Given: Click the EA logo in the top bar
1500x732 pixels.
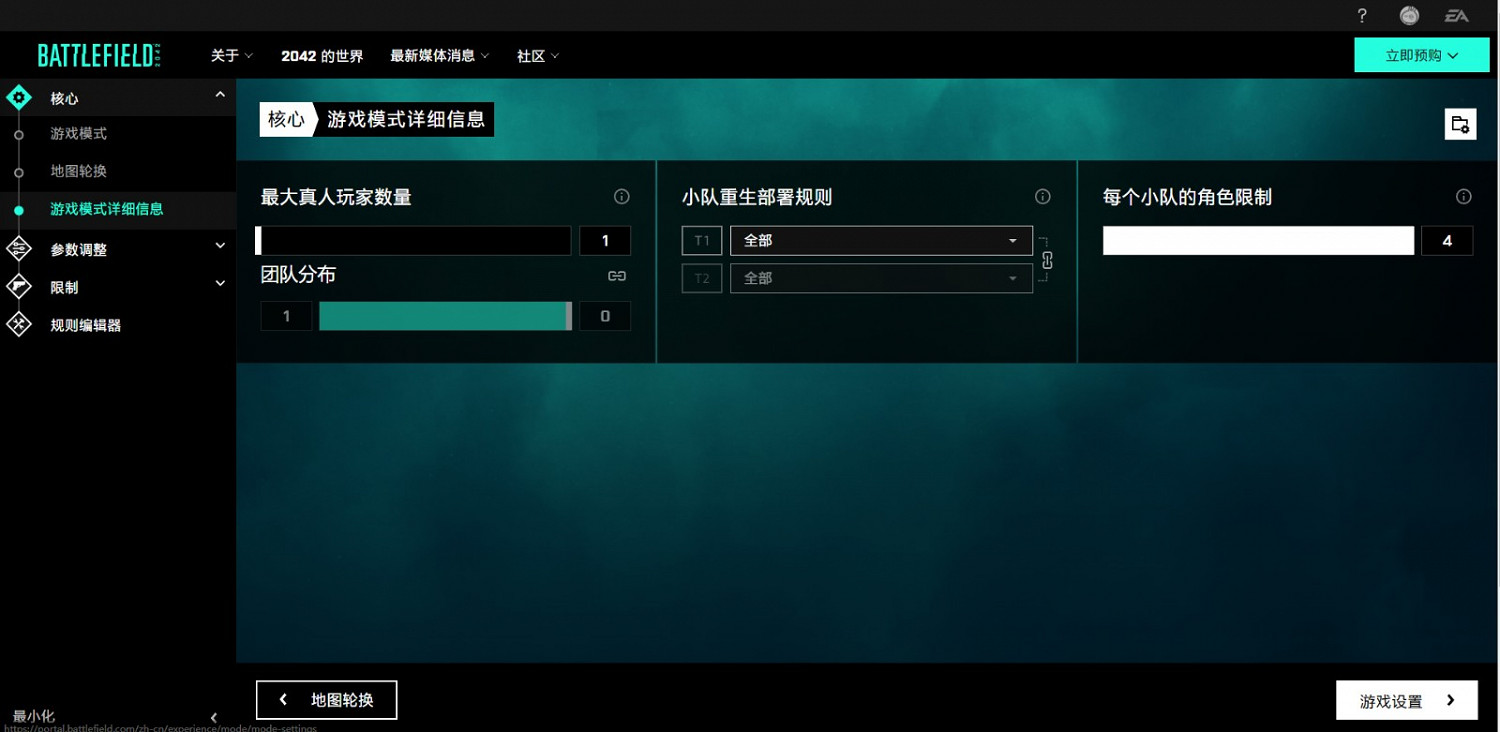Looking at the screenshot, I should [1455, 15].
